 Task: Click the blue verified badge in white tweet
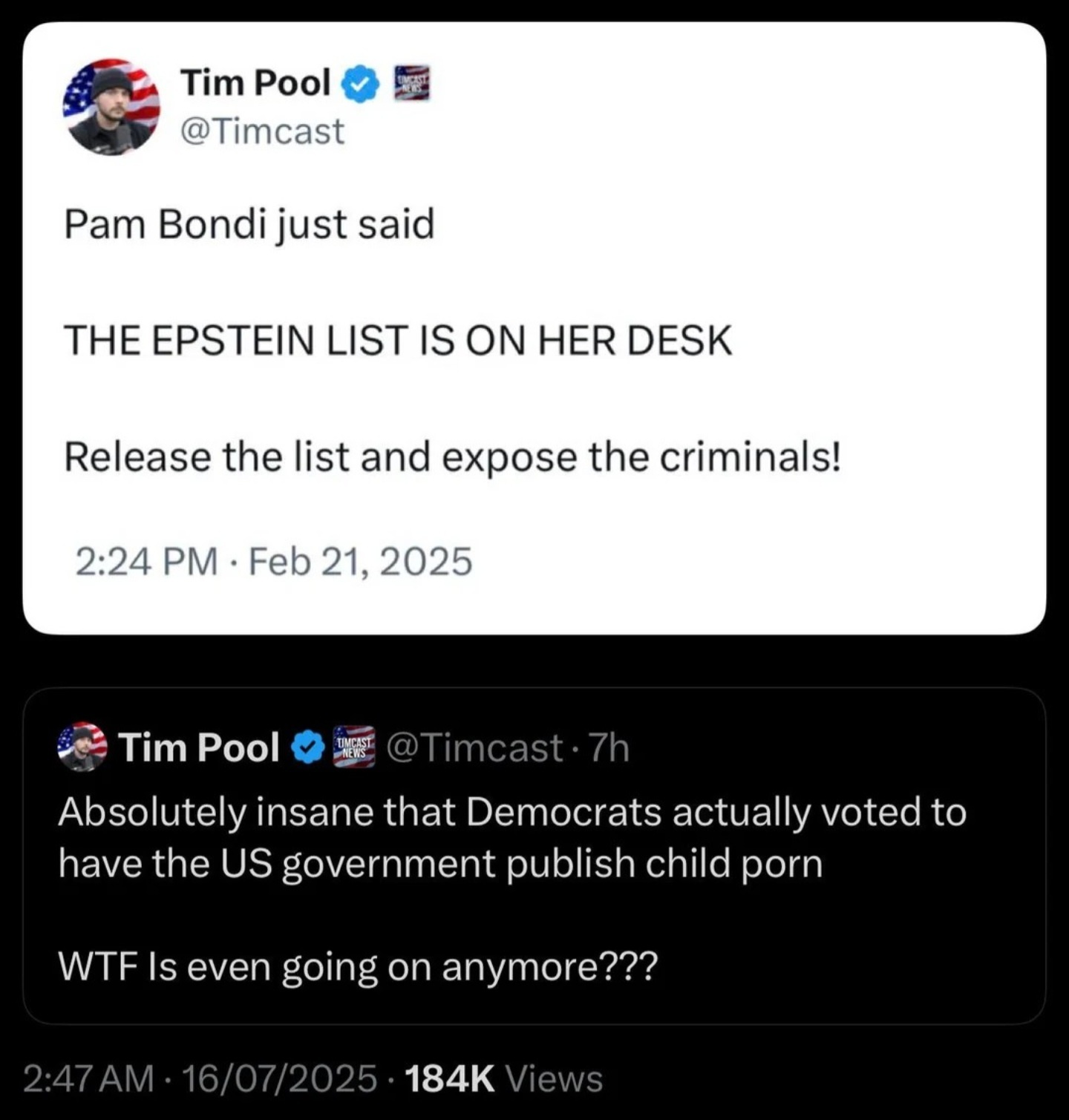(360, 85)
